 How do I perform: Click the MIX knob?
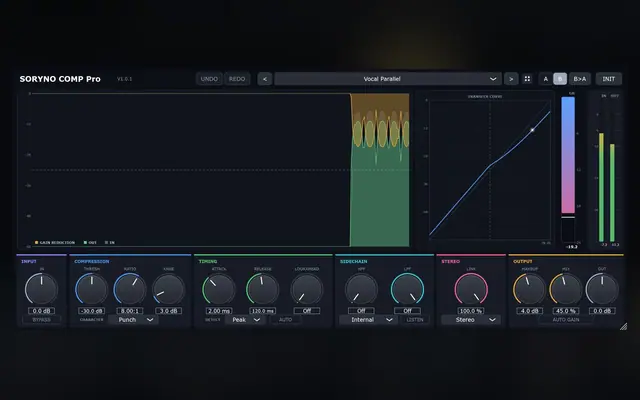(566, 289)
